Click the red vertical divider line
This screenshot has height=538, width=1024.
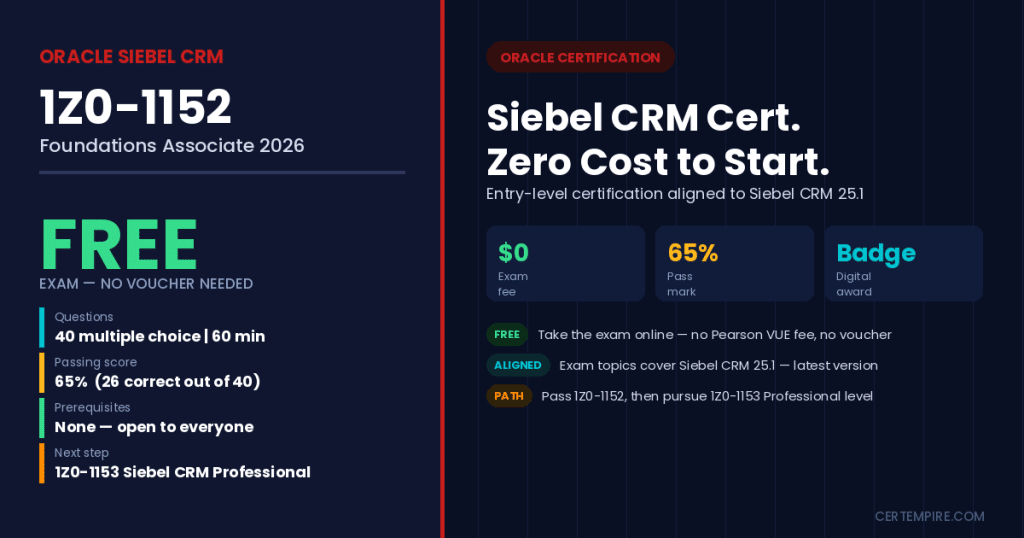(x=442, y=269)
